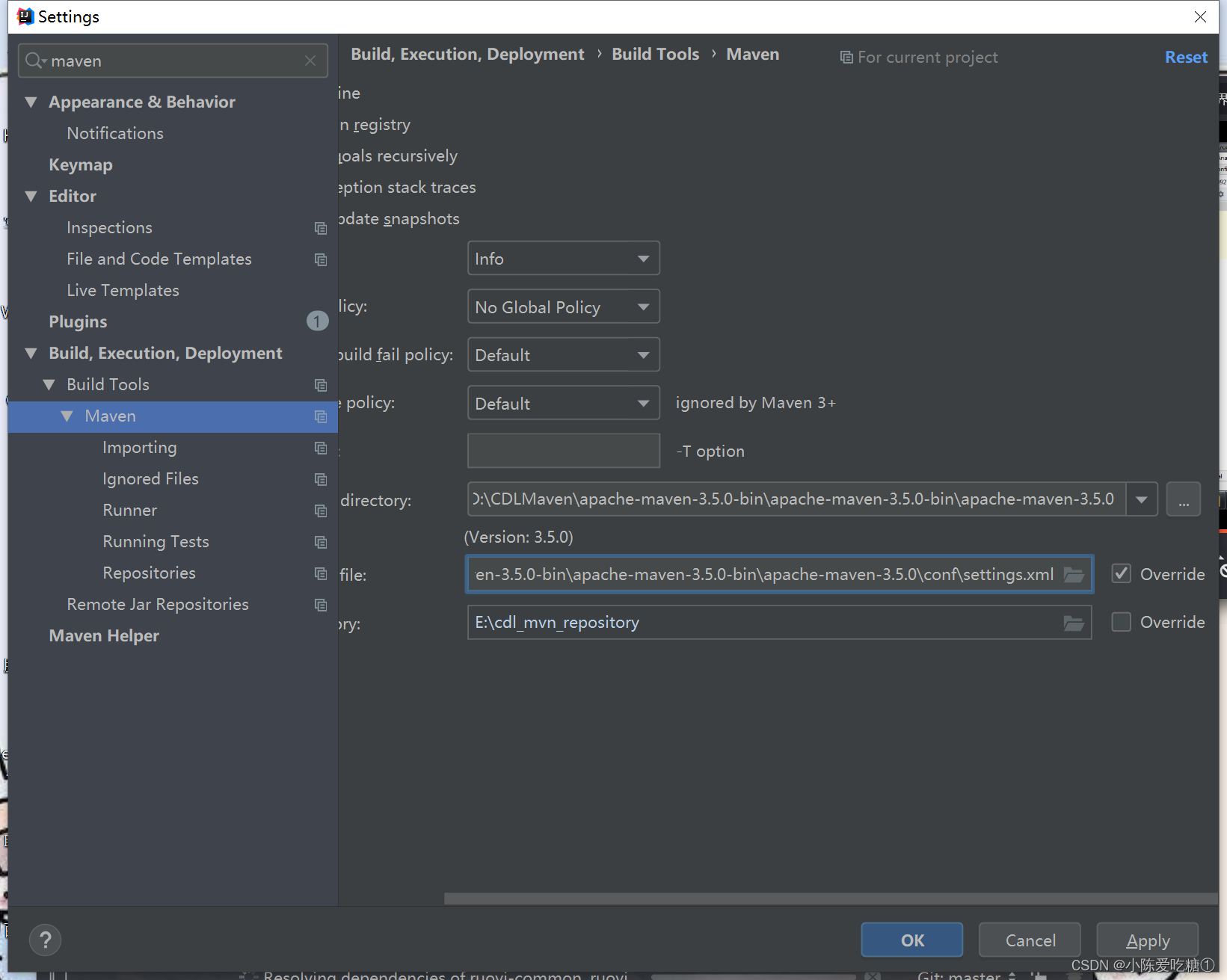Viewport: 1227px width, 980px height.
Task: Click the Cancel button
Action: [1030, 940]
